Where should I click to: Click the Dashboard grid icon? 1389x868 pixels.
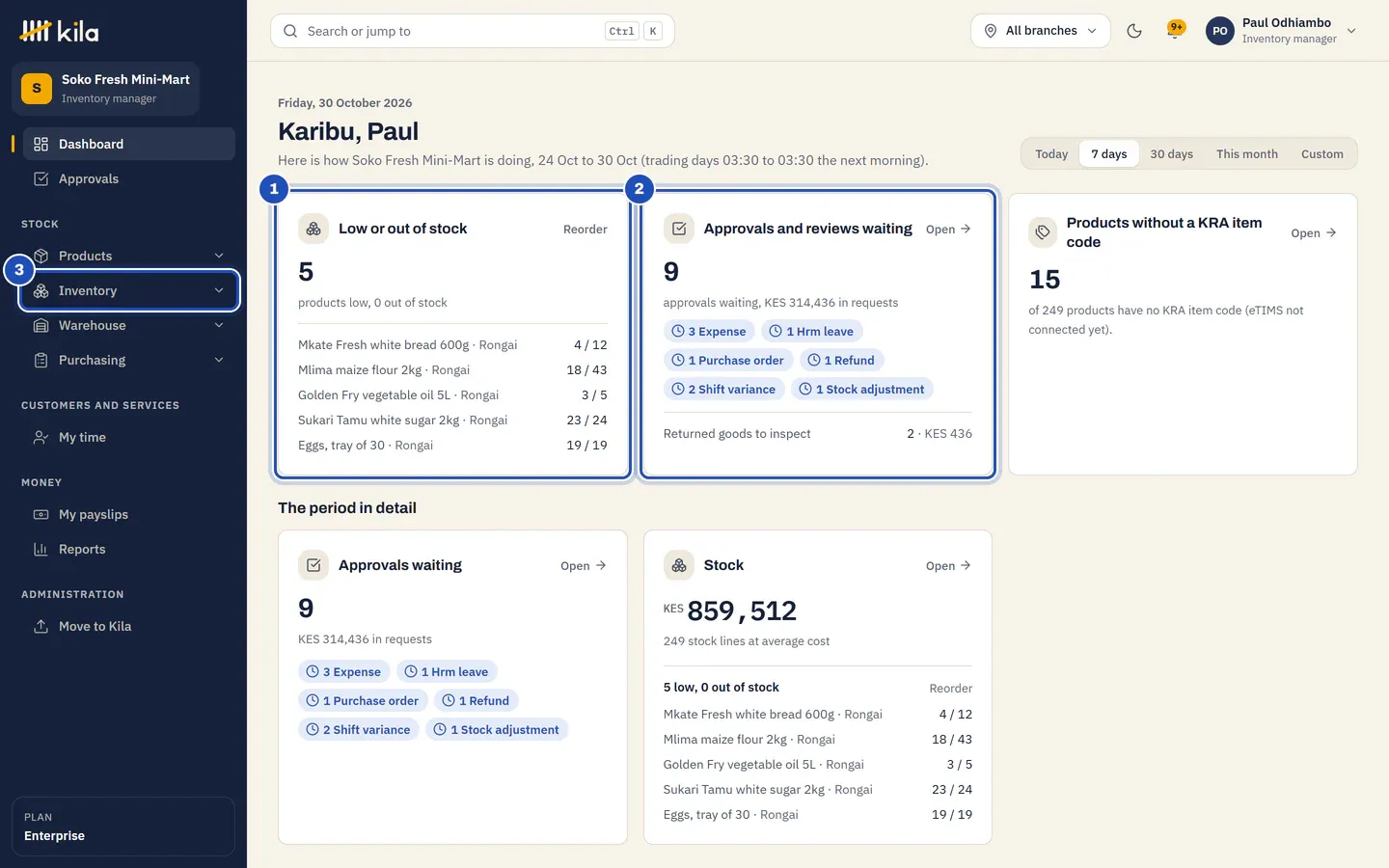pos(41,144)
